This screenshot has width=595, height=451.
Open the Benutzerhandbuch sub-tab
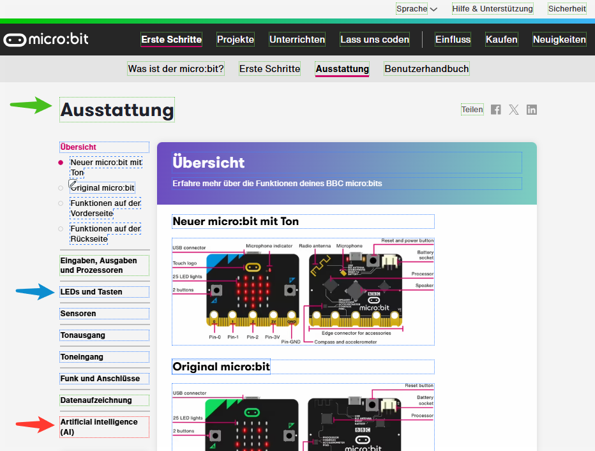click(x=427, y=69)
